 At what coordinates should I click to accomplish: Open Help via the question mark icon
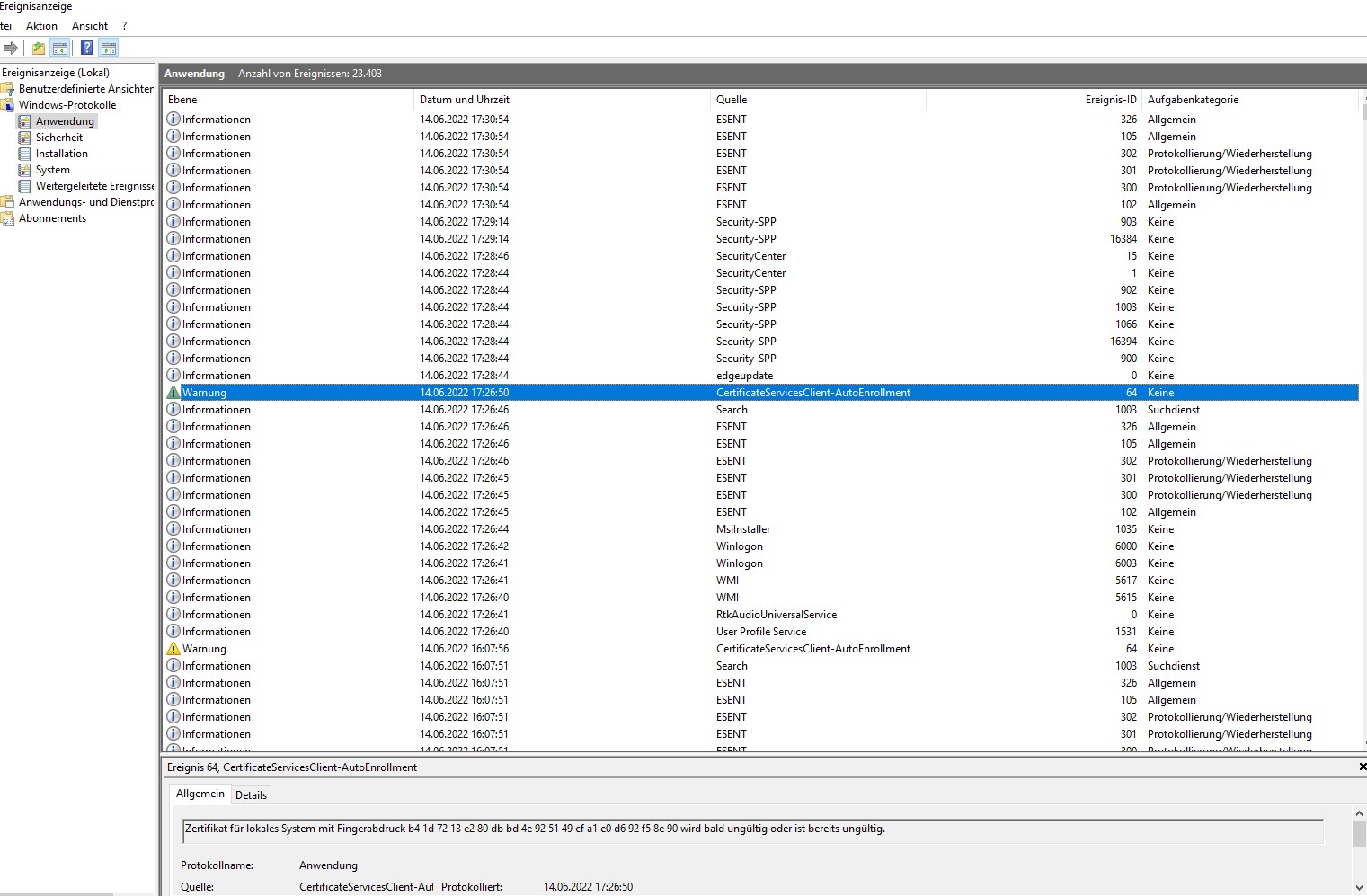coord(87,48)
